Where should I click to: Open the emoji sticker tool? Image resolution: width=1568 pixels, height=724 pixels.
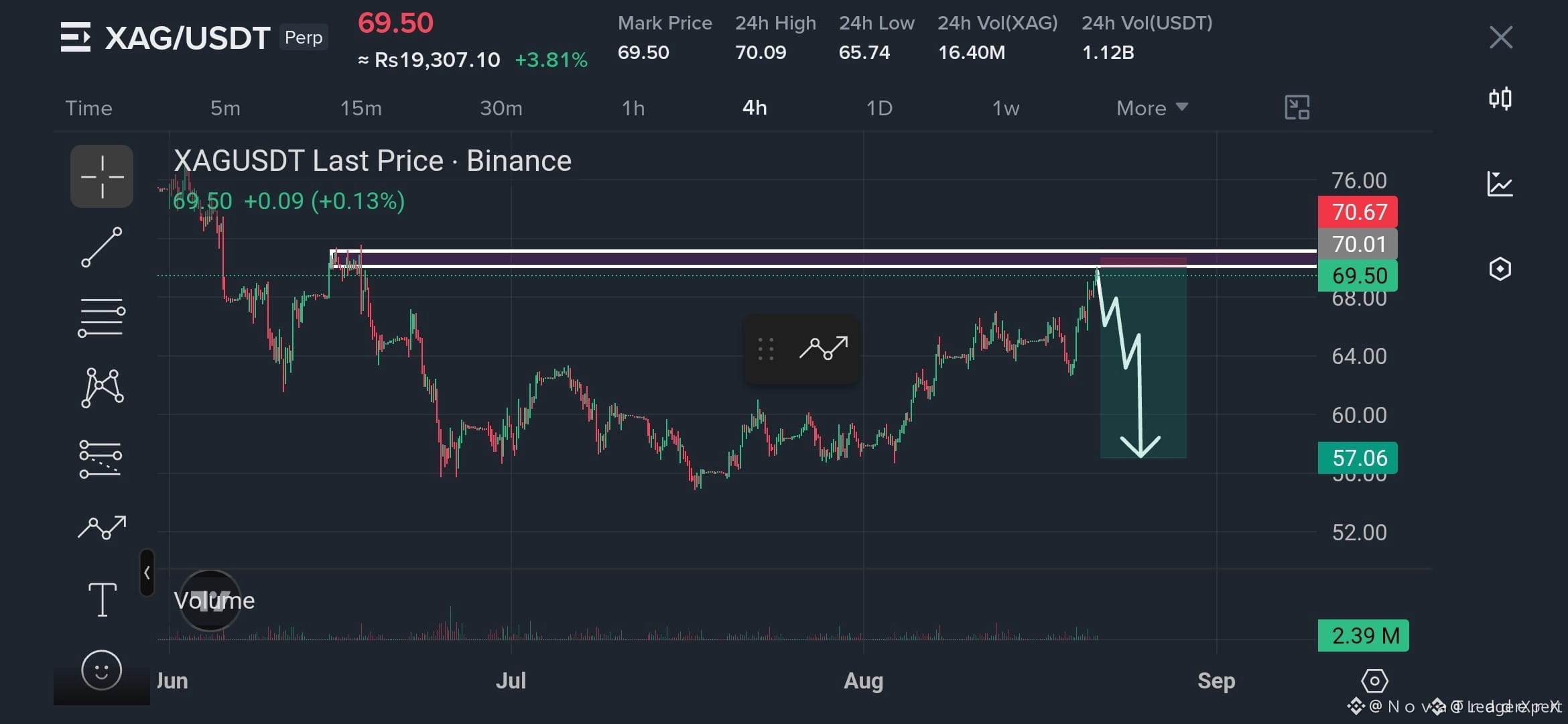point(102,670)
